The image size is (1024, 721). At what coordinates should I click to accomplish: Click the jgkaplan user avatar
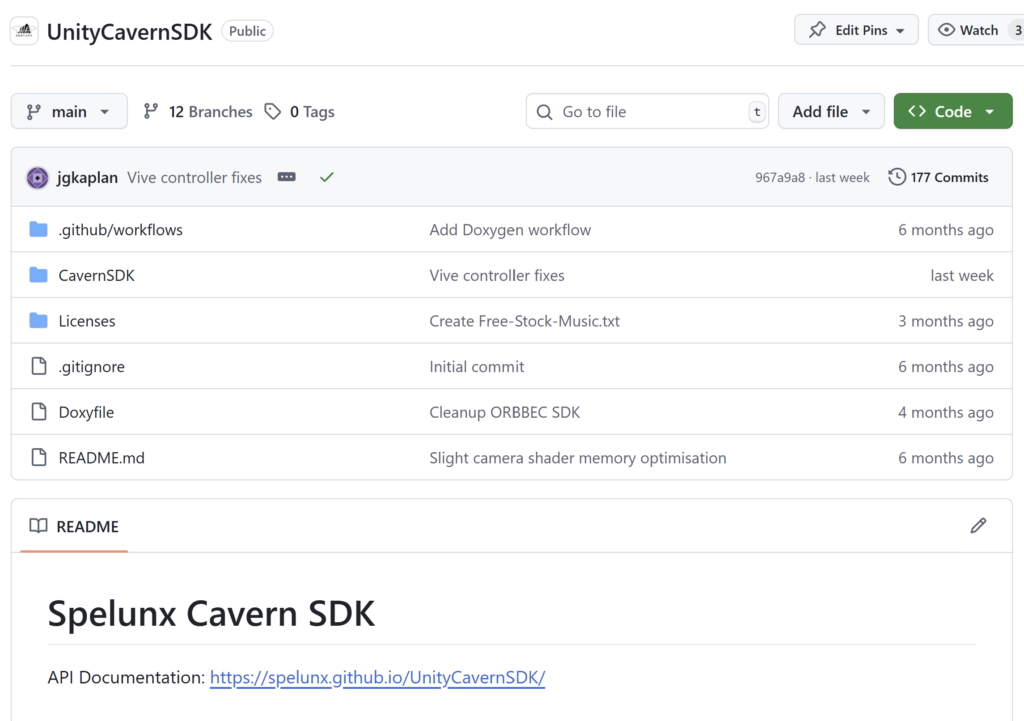point(38,178)
